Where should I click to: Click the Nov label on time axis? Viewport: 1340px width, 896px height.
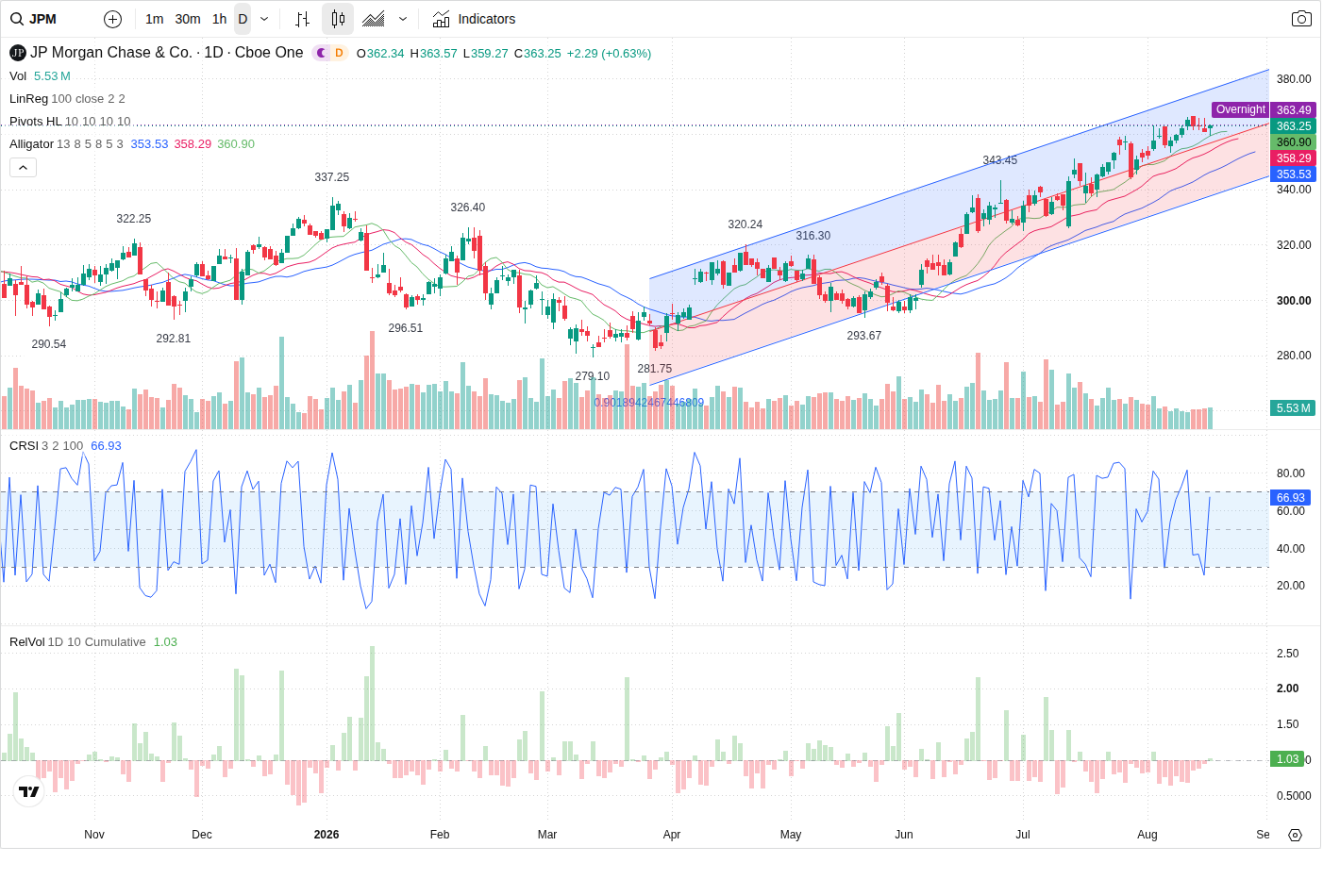(x=94, y=835)
